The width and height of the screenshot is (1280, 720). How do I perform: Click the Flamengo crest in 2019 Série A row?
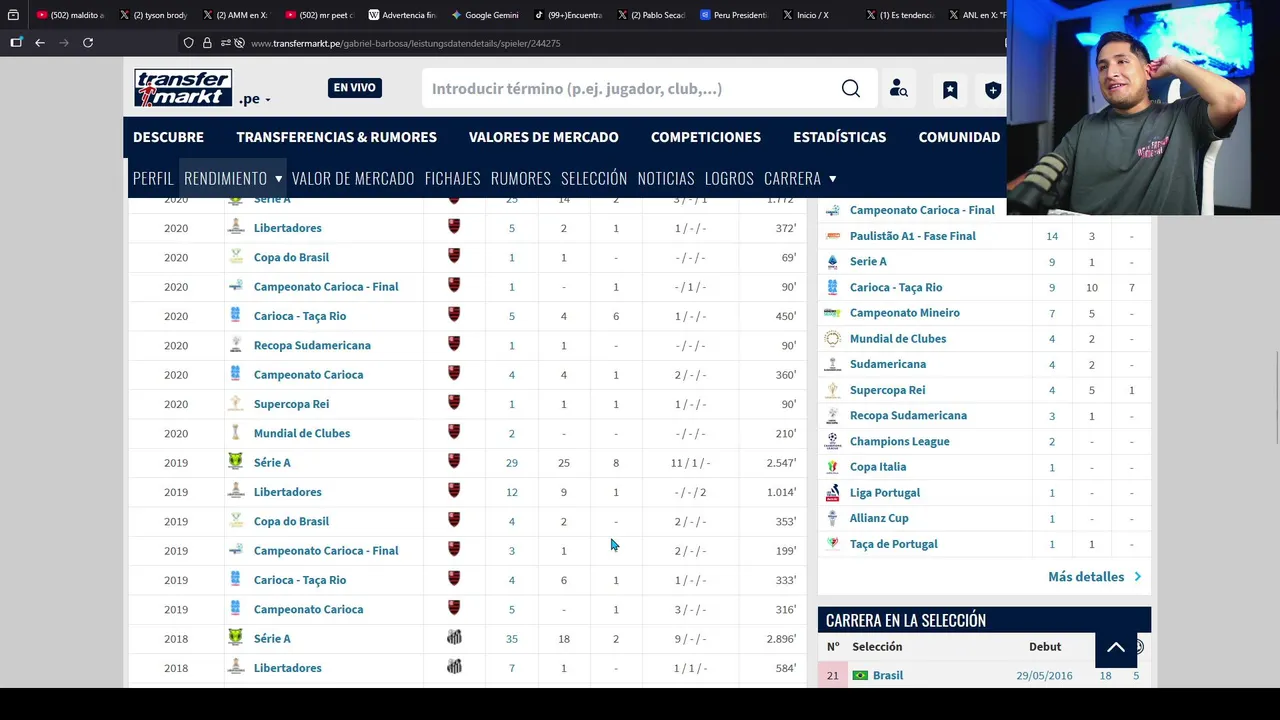pyautogui.click(x=454, y=462)
